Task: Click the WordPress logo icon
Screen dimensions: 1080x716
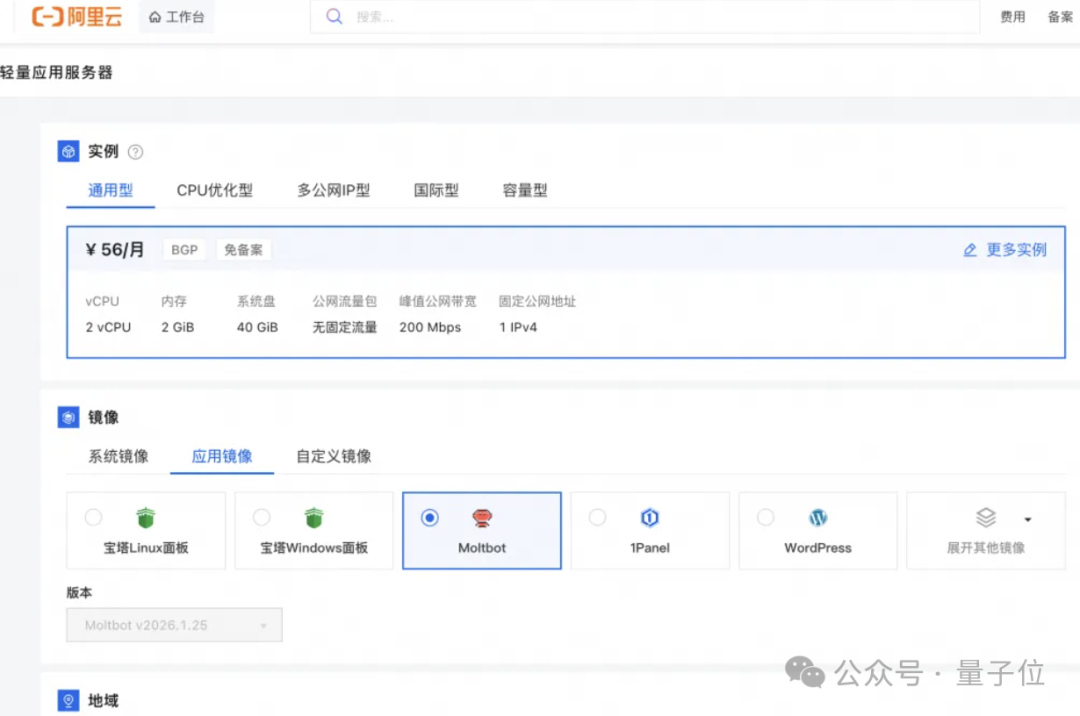Action: click(818, 518)
